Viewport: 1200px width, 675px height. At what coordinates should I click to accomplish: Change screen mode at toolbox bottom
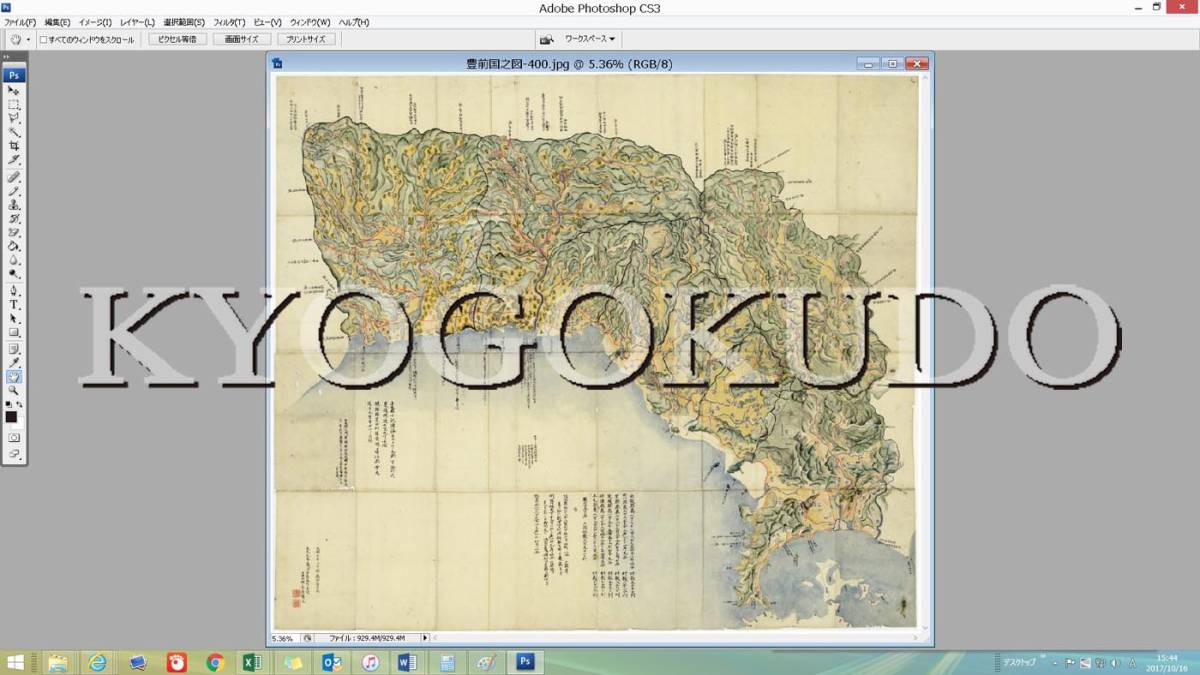tap(14, 454)
